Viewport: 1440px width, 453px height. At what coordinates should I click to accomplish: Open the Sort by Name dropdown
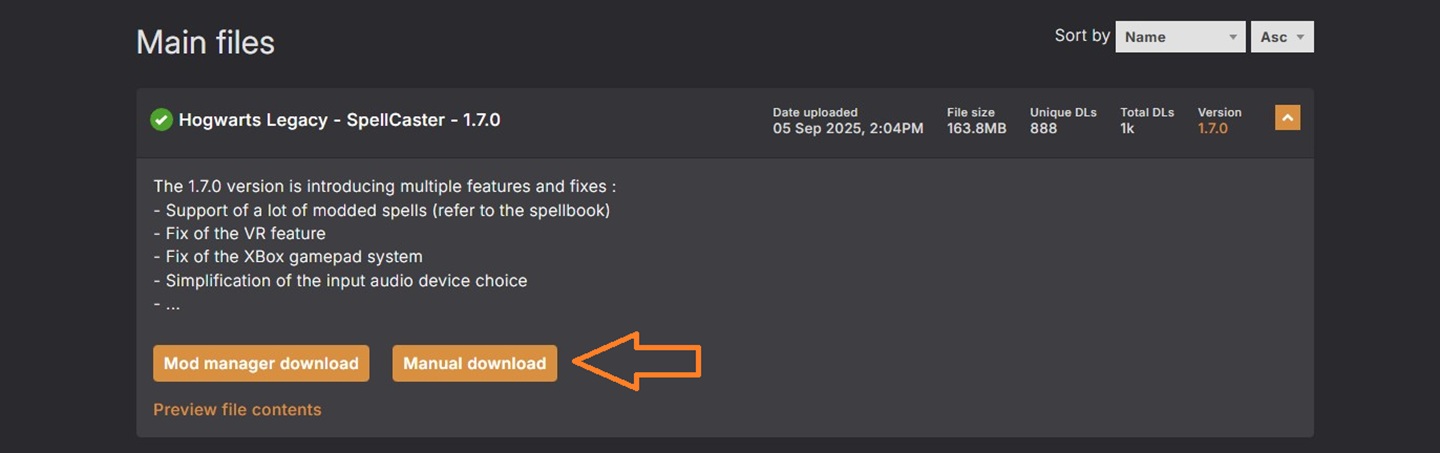tap(1180, 37)
